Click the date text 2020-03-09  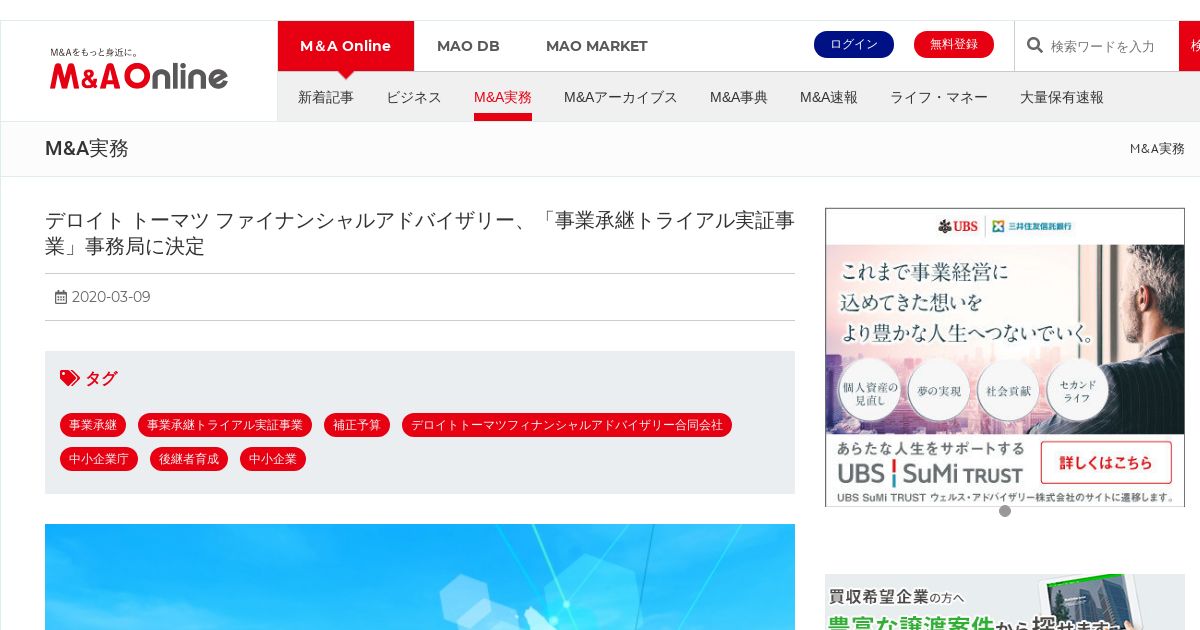(111, 297)
